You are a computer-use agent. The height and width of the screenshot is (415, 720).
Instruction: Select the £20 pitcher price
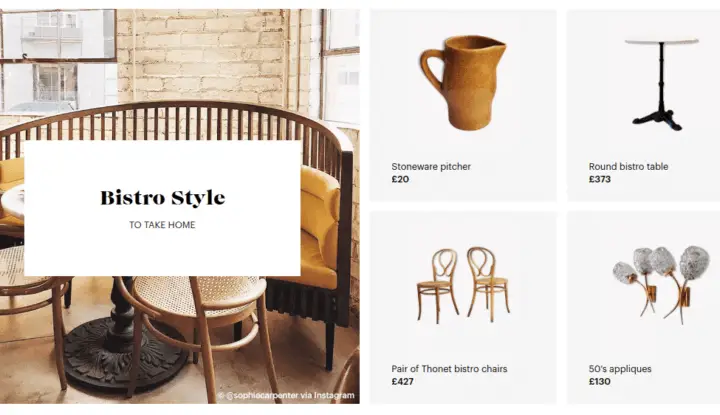400,179
